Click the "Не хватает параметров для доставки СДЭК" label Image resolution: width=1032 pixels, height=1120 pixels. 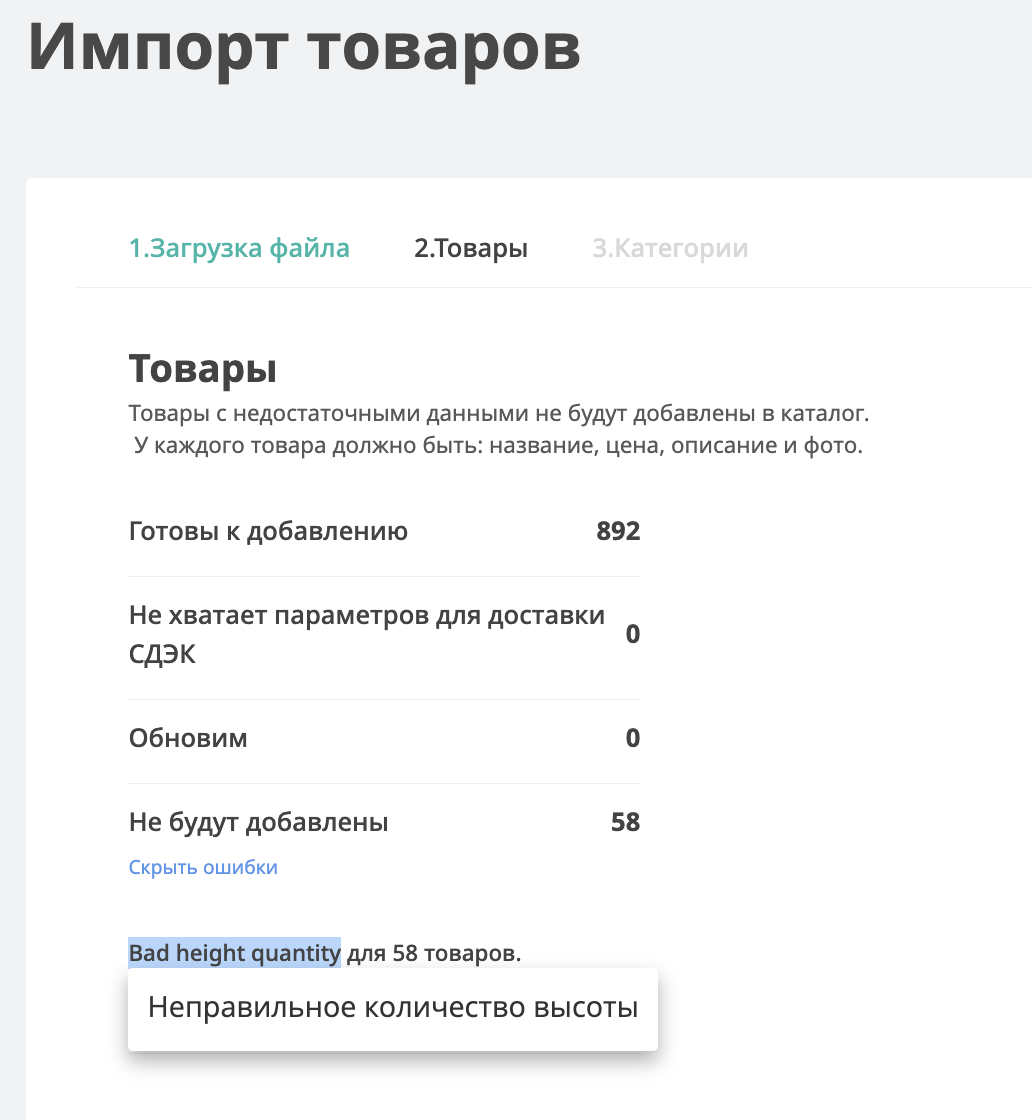pyautogui.click(x=367, y=615)
